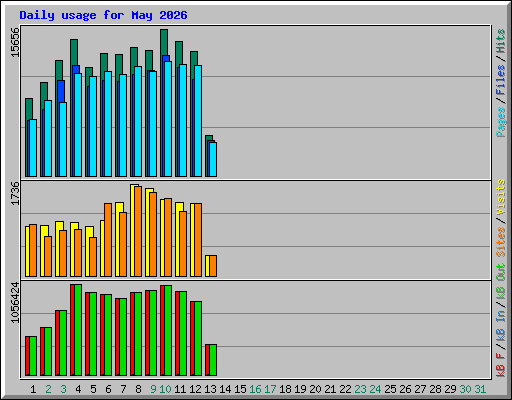The width and height of the screenshot is (512, 400).
Task: Select day 9 on the x-axis
Action: (153, 389)
